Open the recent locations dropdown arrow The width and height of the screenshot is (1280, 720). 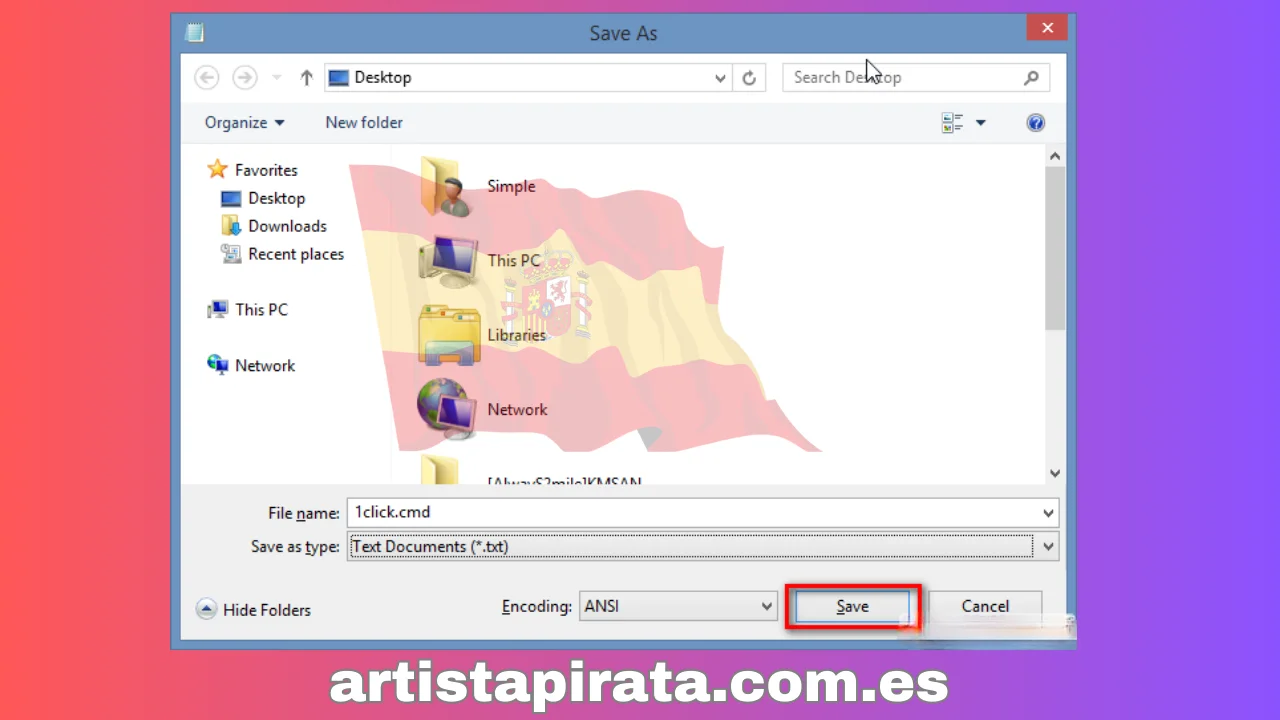click(x=277, y=77)
